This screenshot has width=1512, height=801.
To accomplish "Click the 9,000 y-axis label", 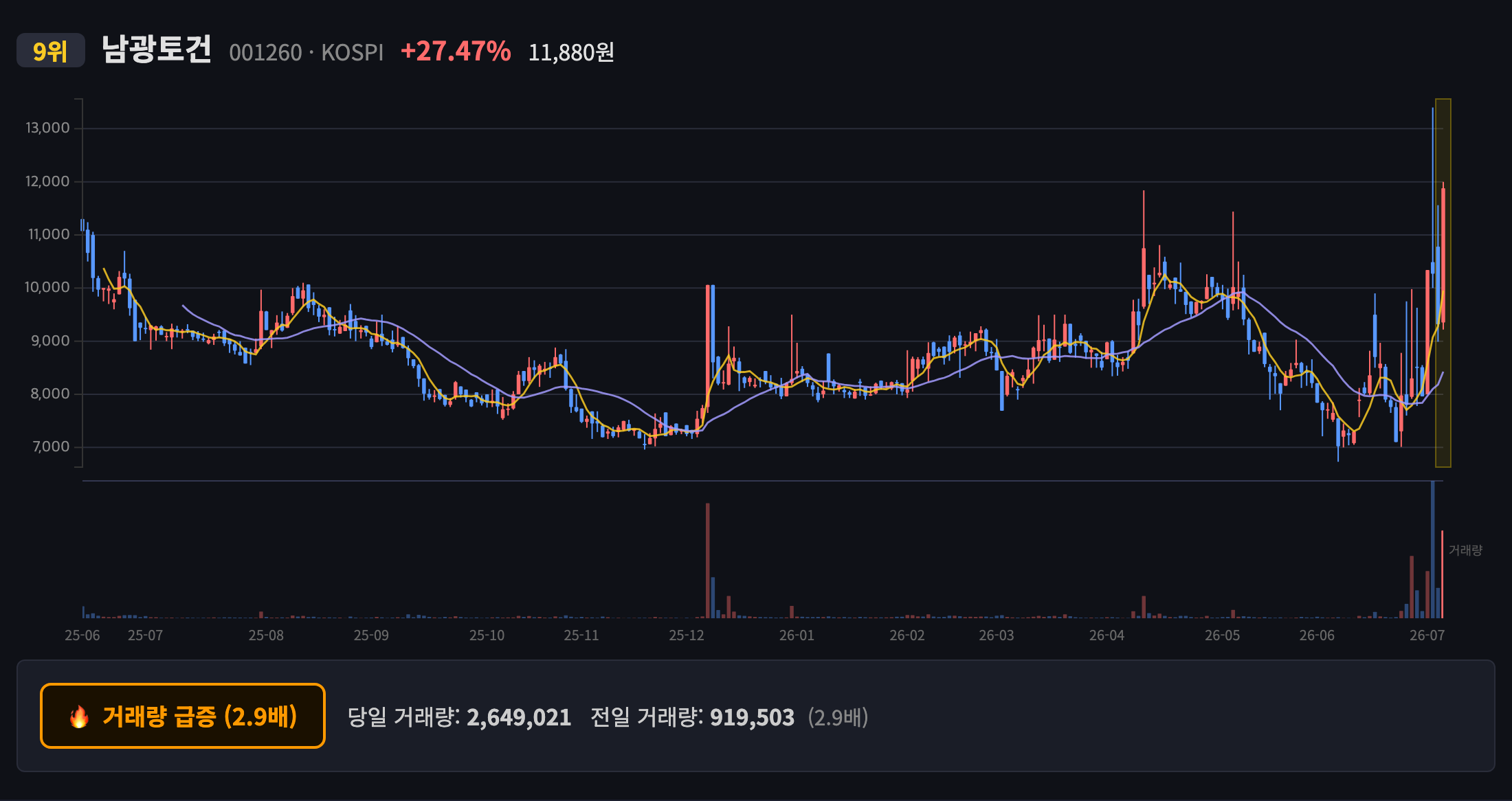I will (x=50, y=341).
